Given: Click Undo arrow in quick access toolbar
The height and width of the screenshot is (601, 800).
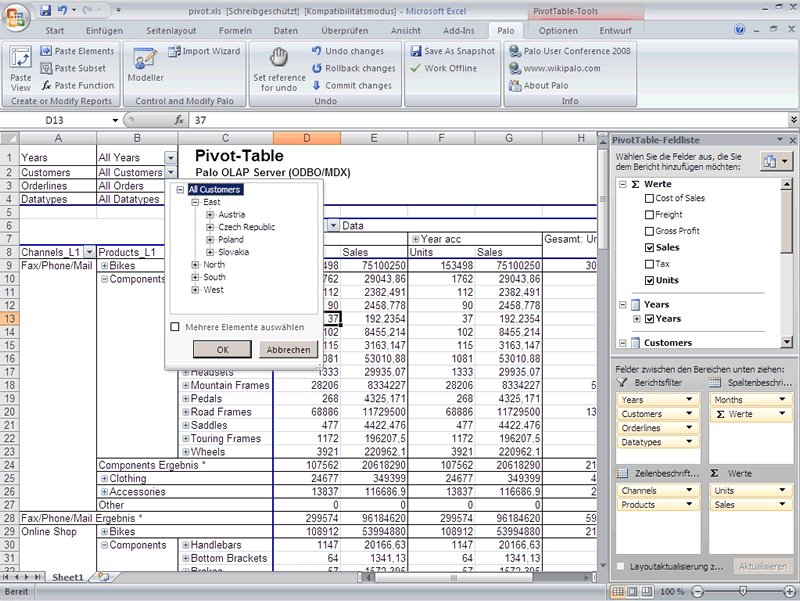Looking at the screenshot, I should pos(62,10).
